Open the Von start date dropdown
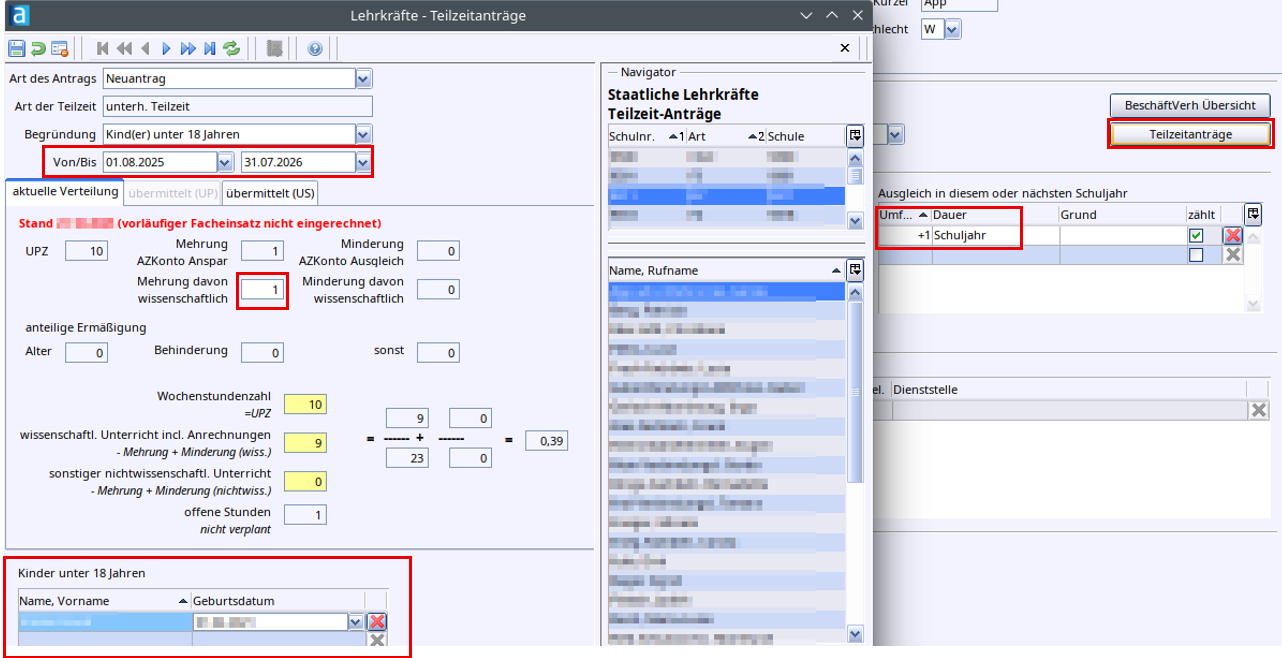This screenshot has height=658, width=1282. click(x=225, y=162)
